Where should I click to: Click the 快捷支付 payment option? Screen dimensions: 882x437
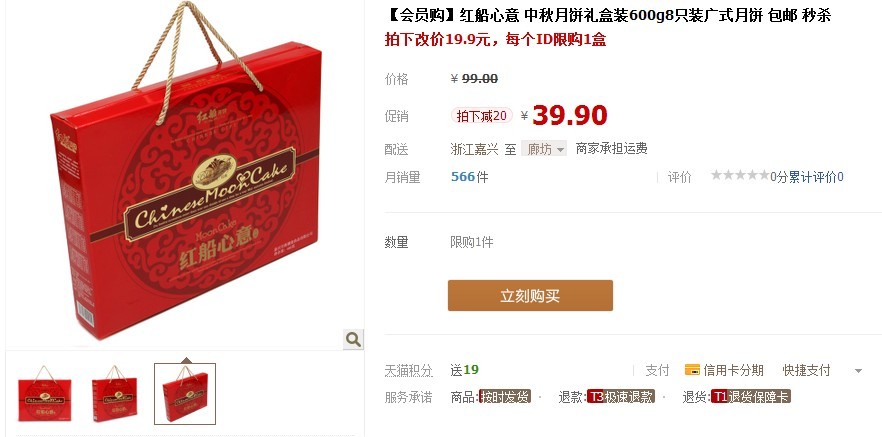pos(806,370)
